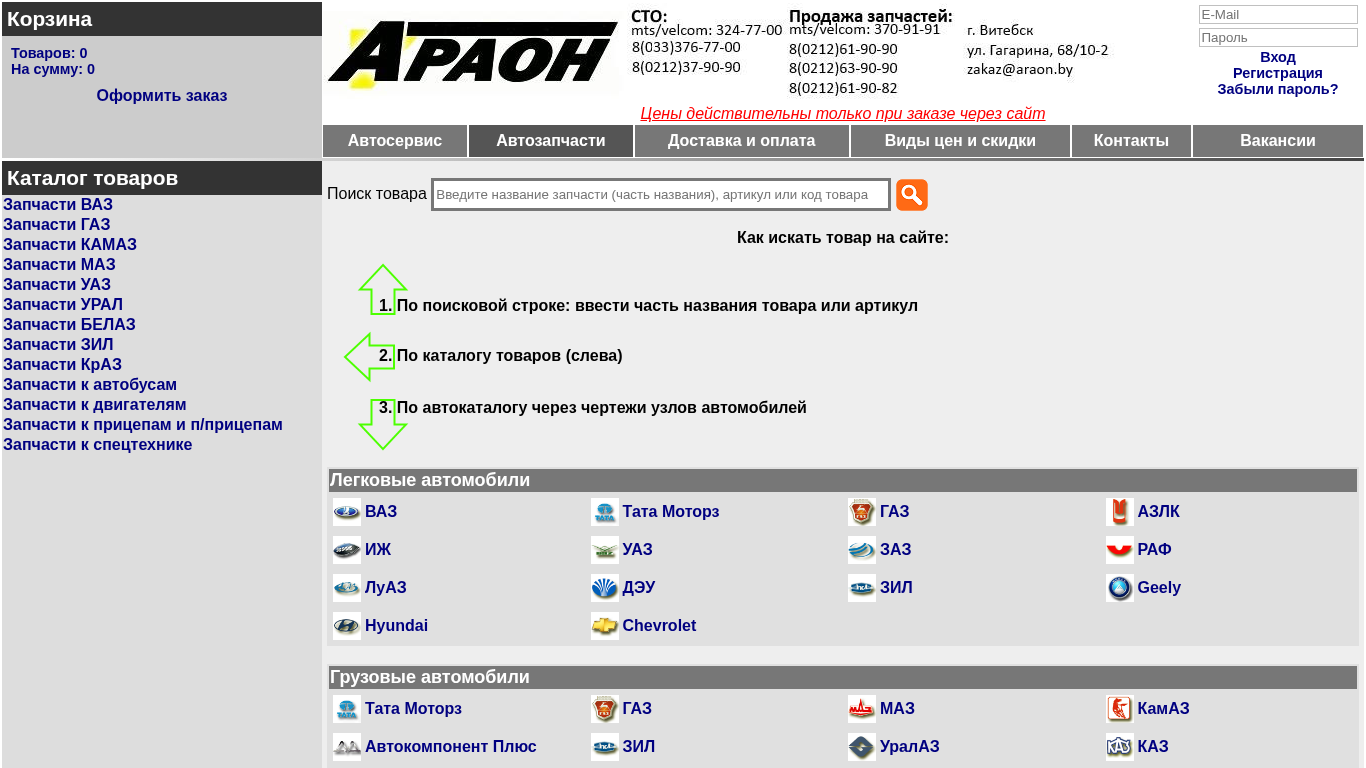
Task: Click the Geely brand logo icon
Action: pyautogui.click(x=1120, y=588)
